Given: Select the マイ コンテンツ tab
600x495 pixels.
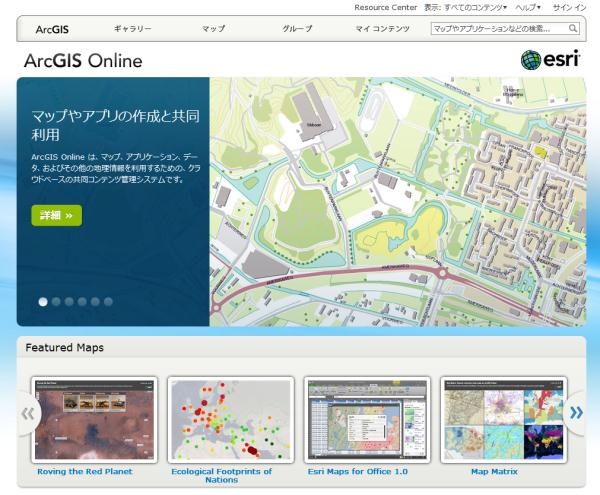Looking at the screenshot, I should point(382,30).
